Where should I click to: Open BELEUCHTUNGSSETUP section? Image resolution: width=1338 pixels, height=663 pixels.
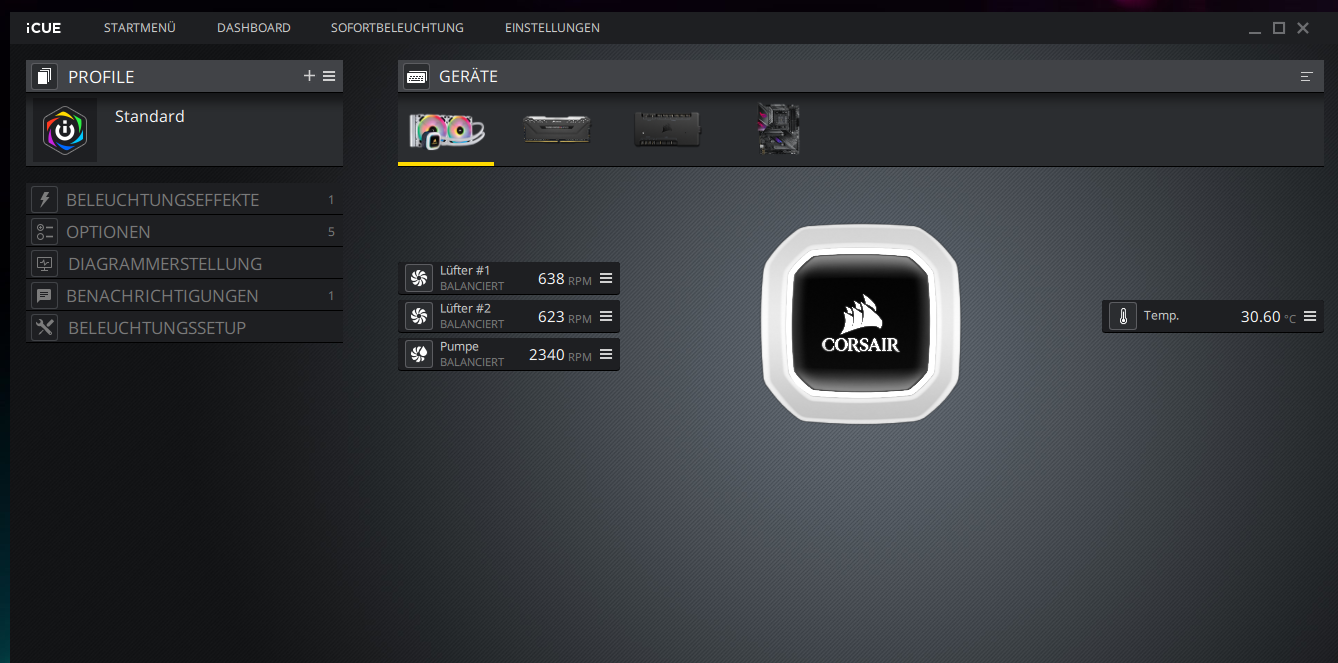click(x=185, y=328)
